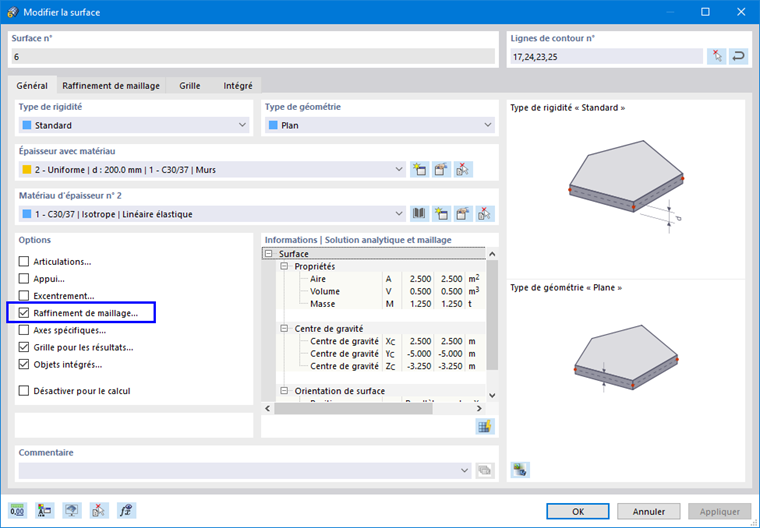Click information panel scroll-up arrow
Viewport: 760px width, 528px height.
(492, 254)
